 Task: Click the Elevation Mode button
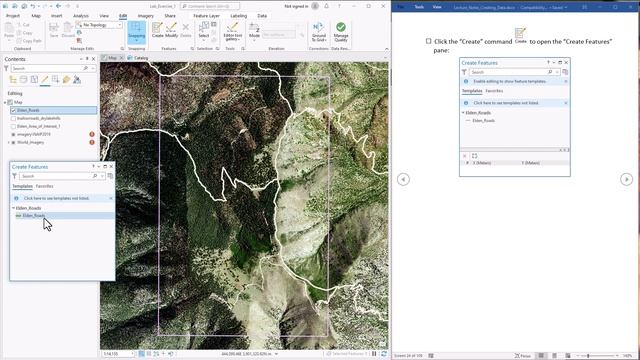[x=254, y=31]
